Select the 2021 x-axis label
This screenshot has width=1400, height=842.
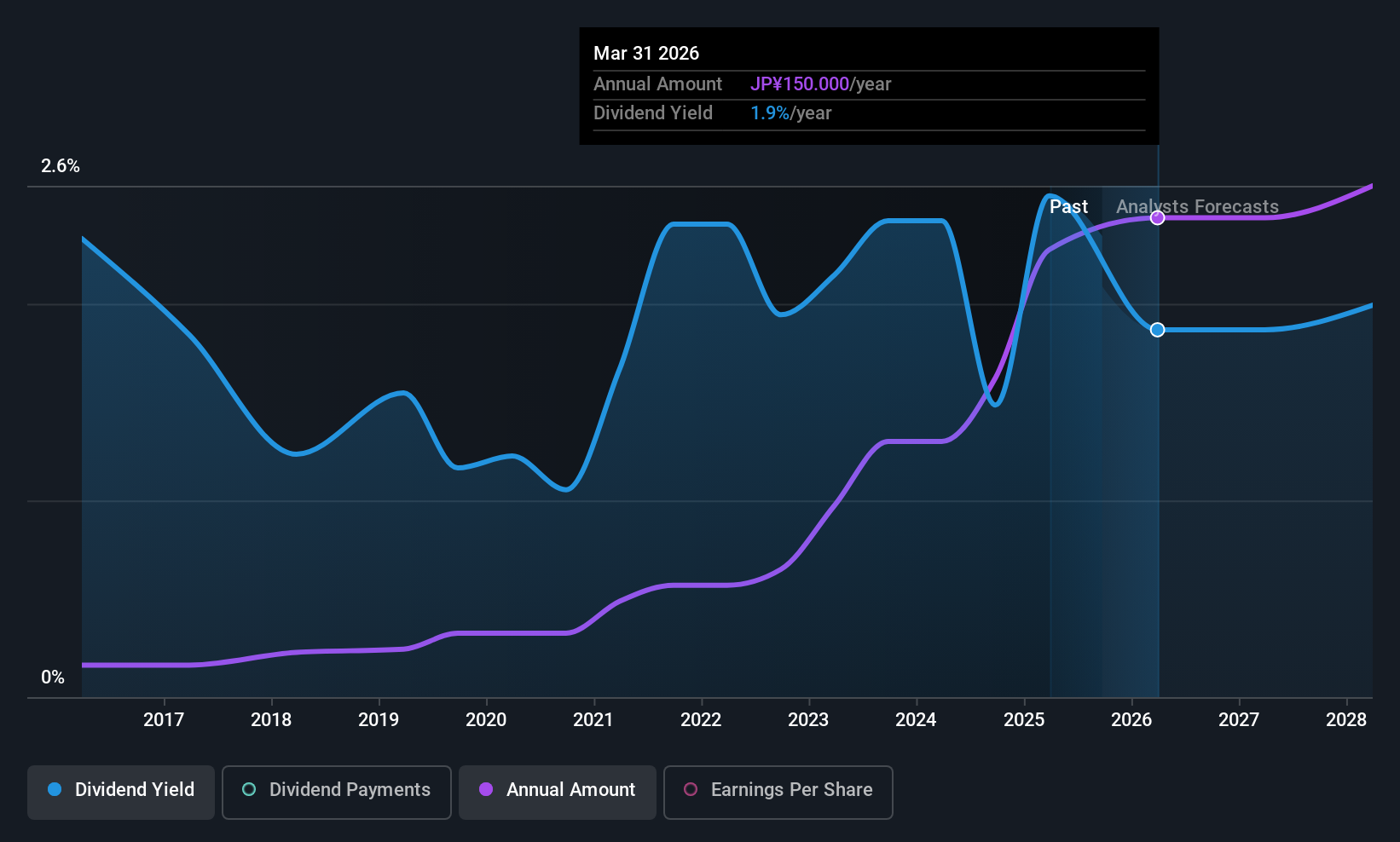point(593,720)
